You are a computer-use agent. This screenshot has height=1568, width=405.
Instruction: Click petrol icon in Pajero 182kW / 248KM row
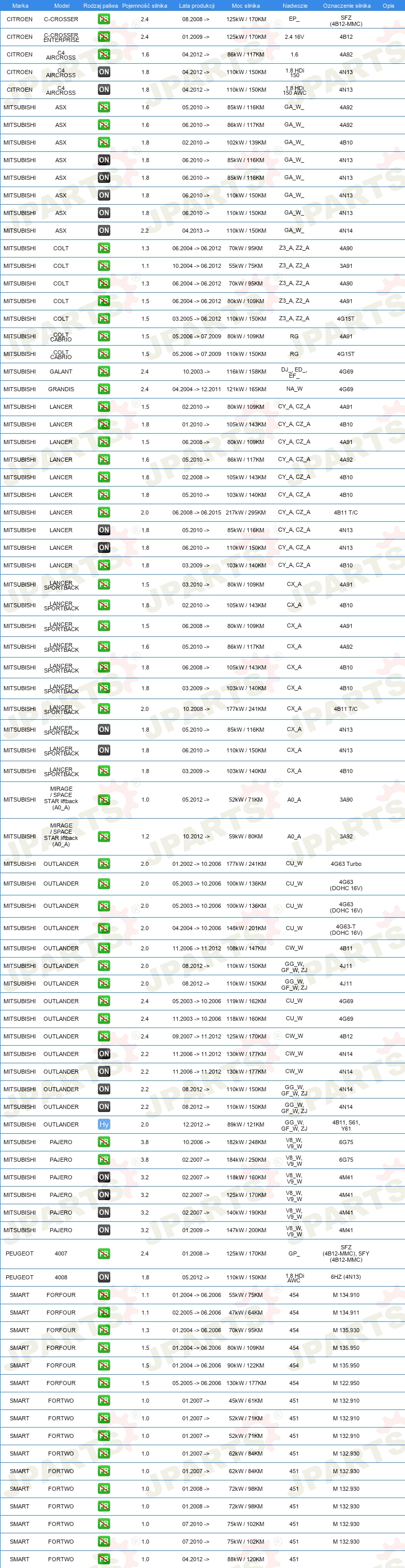coord(104,1142)
